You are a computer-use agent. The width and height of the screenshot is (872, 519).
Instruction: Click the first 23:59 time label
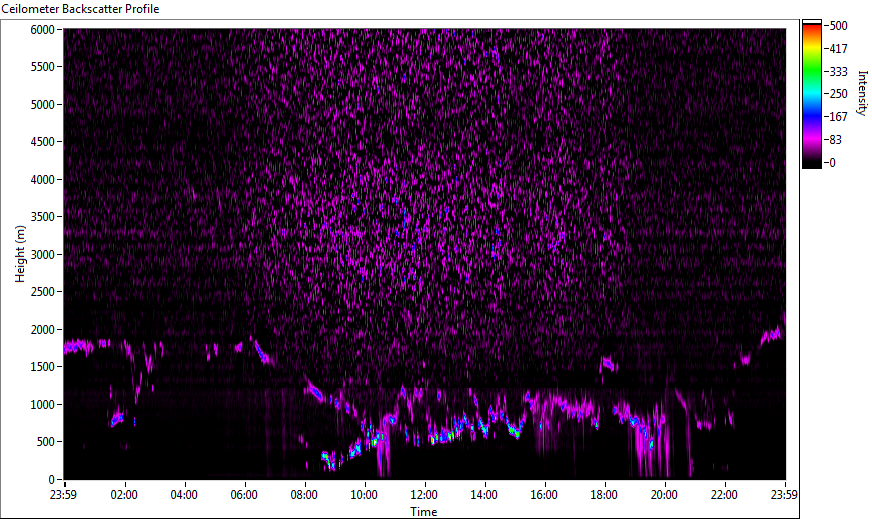tap(64, 495)
